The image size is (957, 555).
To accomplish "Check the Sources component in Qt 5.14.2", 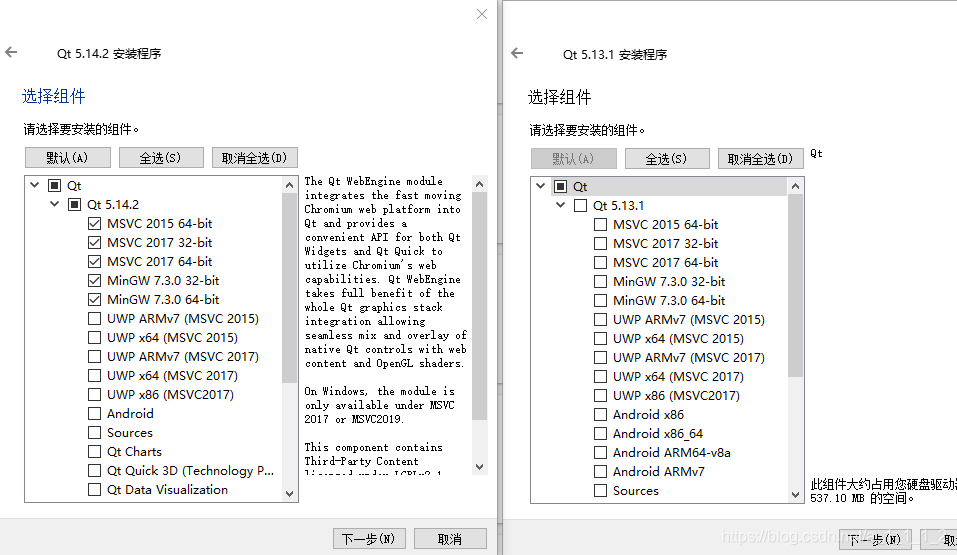I will [x=94, y=432].
